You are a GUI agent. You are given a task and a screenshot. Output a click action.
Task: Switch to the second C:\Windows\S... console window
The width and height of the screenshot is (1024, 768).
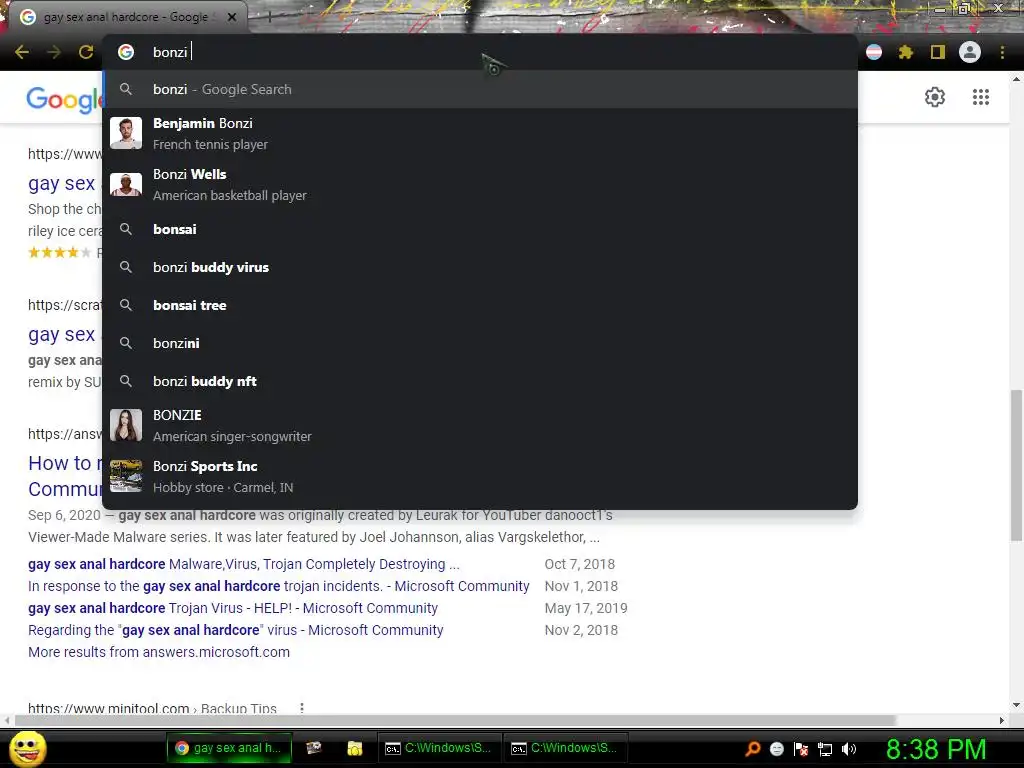pyautogui.click(x=566, y=748)
